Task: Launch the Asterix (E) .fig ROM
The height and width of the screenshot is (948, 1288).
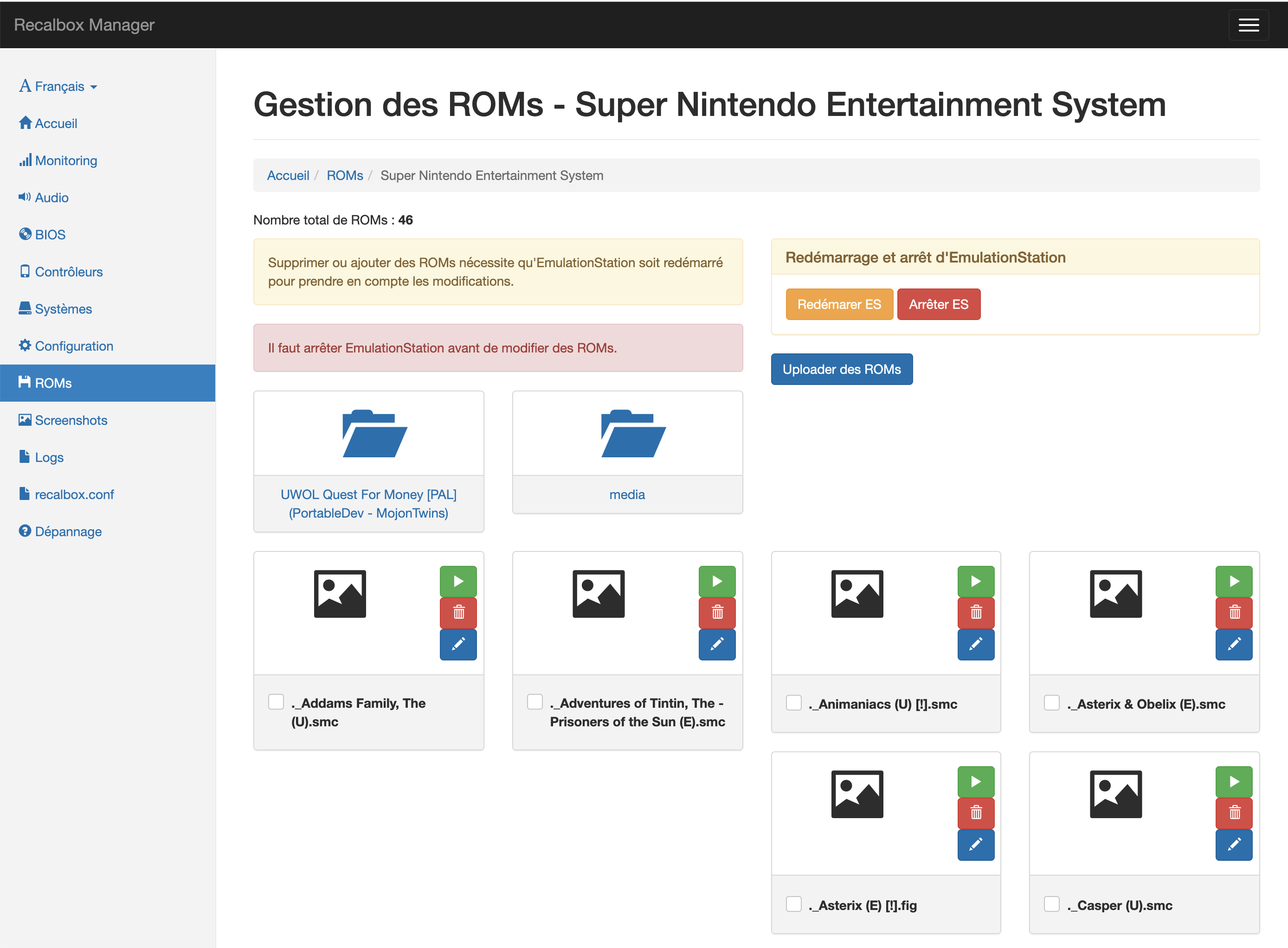Action: 976,781
